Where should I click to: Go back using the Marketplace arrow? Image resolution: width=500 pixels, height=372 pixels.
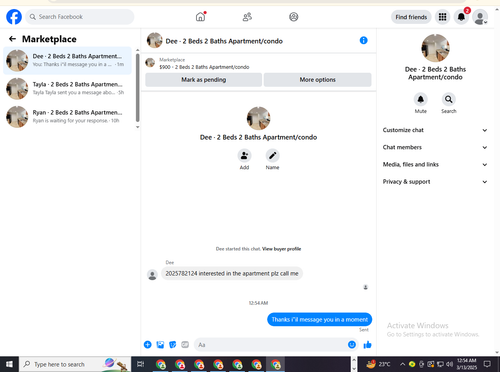coord(12,39)
